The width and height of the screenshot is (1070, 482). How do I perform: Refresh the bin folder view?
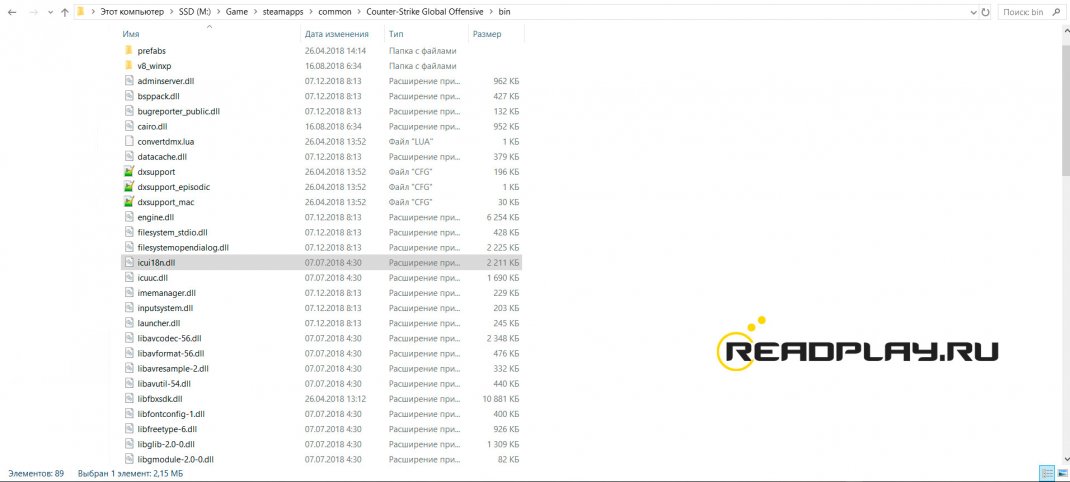(985, 12)
